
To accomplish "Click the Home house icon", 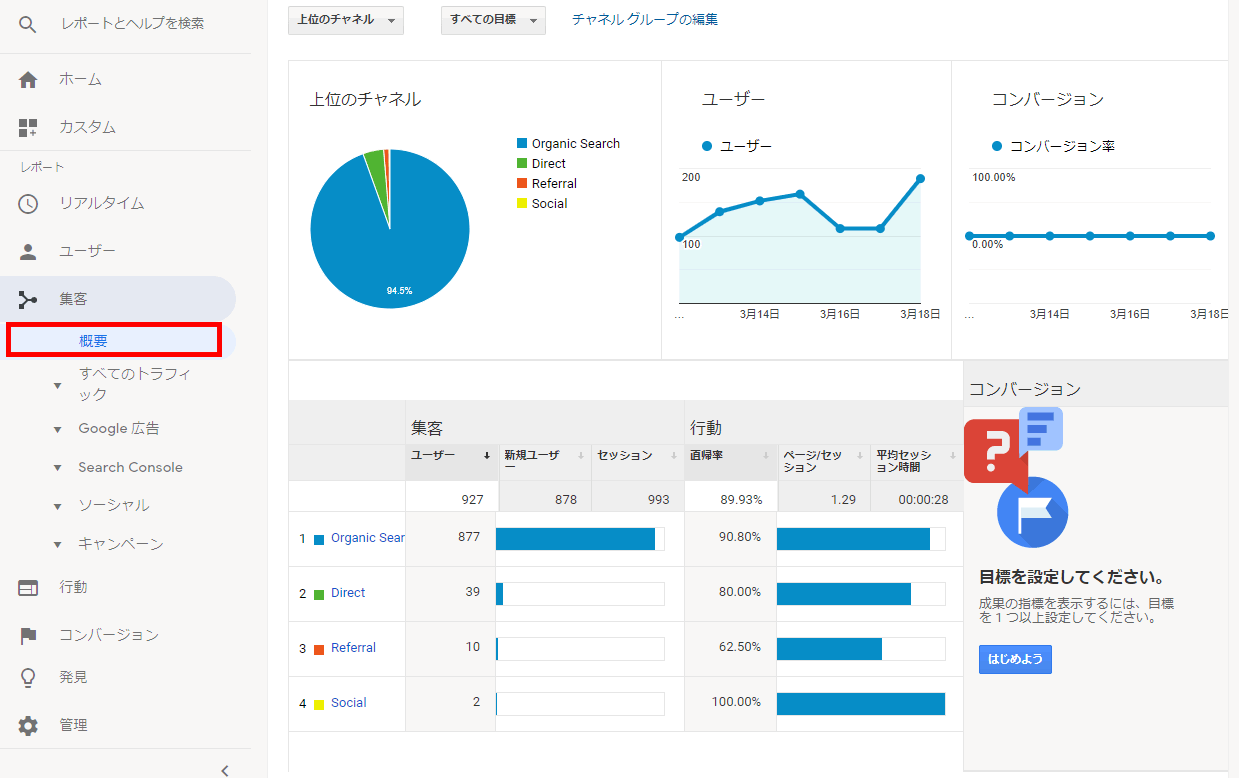I will [28, 80].
